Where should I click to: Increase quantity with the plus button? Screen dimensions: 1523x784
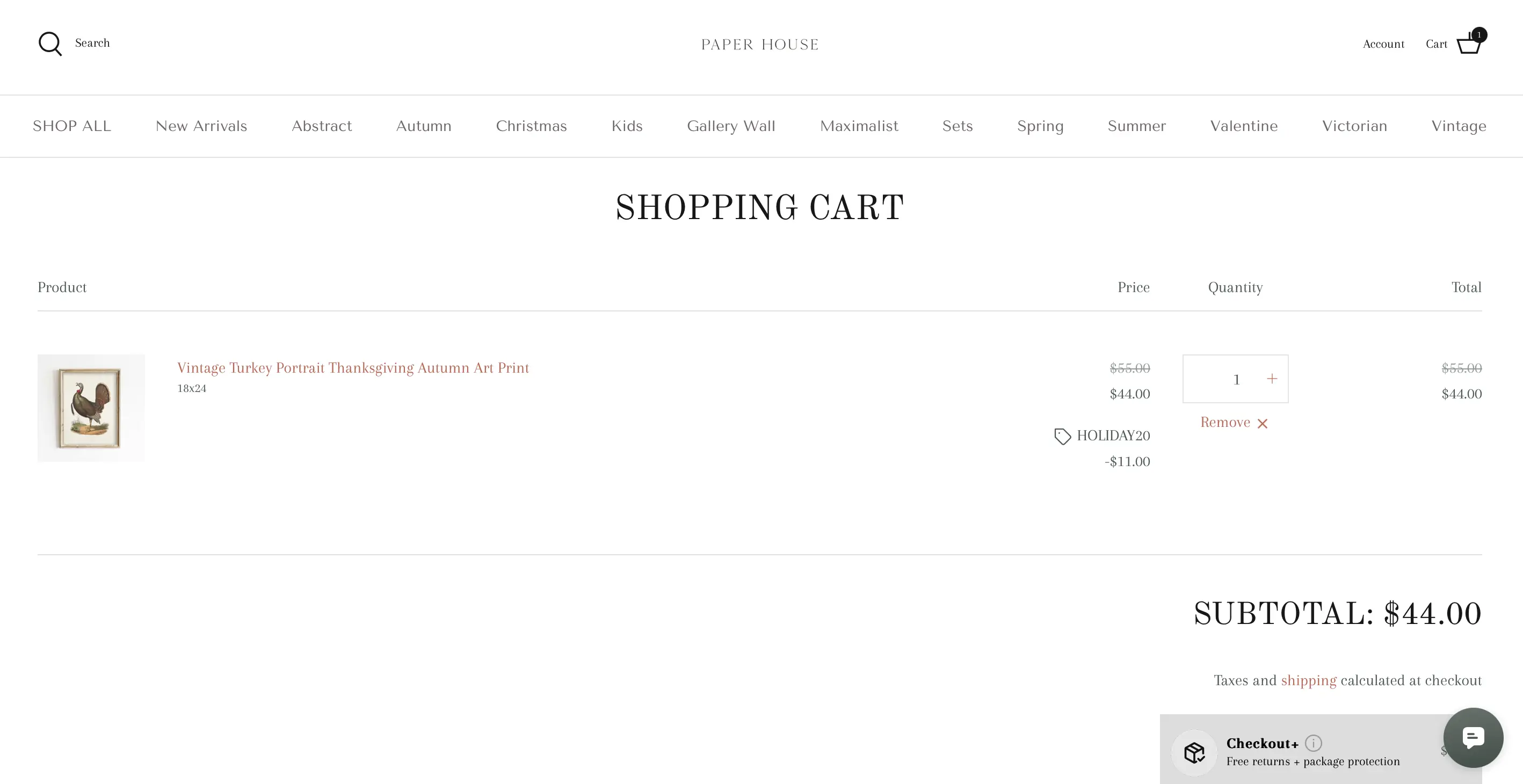pos(1272,379)
